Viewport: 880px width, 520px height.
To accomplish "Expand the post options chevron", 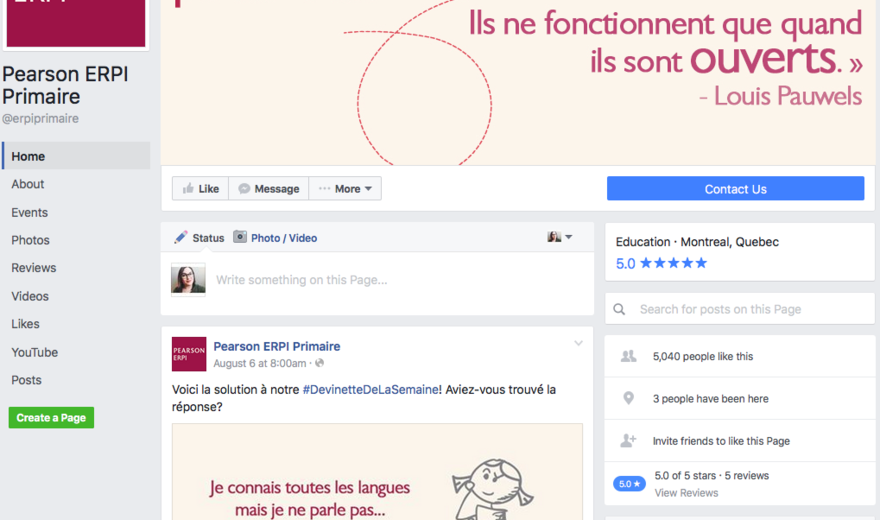I will [578, 343].
